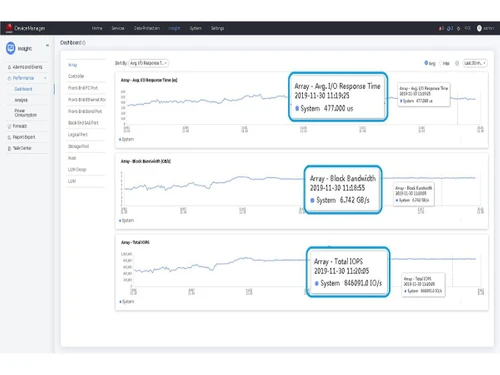Screen dimensions: 500x375
Task: Select the LUN Group tab
Action: (x=77, y=170)
